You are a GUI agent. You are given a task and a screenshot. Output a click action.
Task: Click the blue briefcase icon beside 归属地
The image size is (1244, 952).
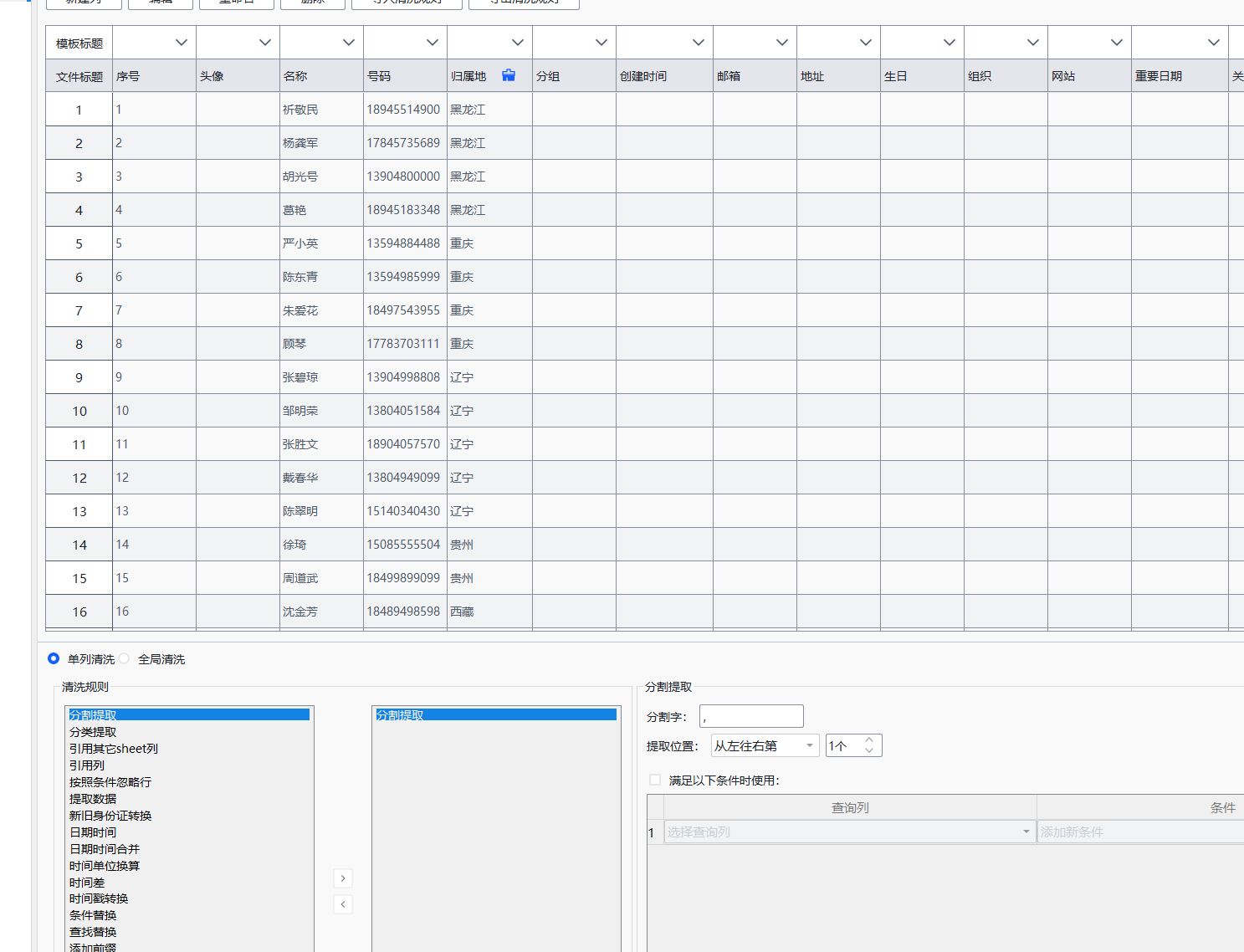[509, 75]
